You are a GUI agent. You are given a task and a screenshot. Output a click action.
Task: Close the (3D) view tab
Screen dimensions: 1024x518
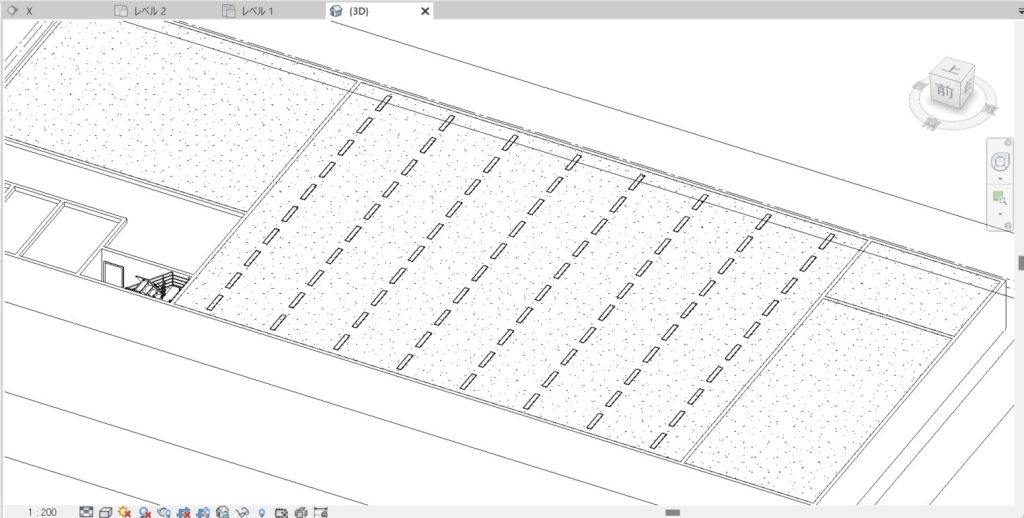[425, 11]
